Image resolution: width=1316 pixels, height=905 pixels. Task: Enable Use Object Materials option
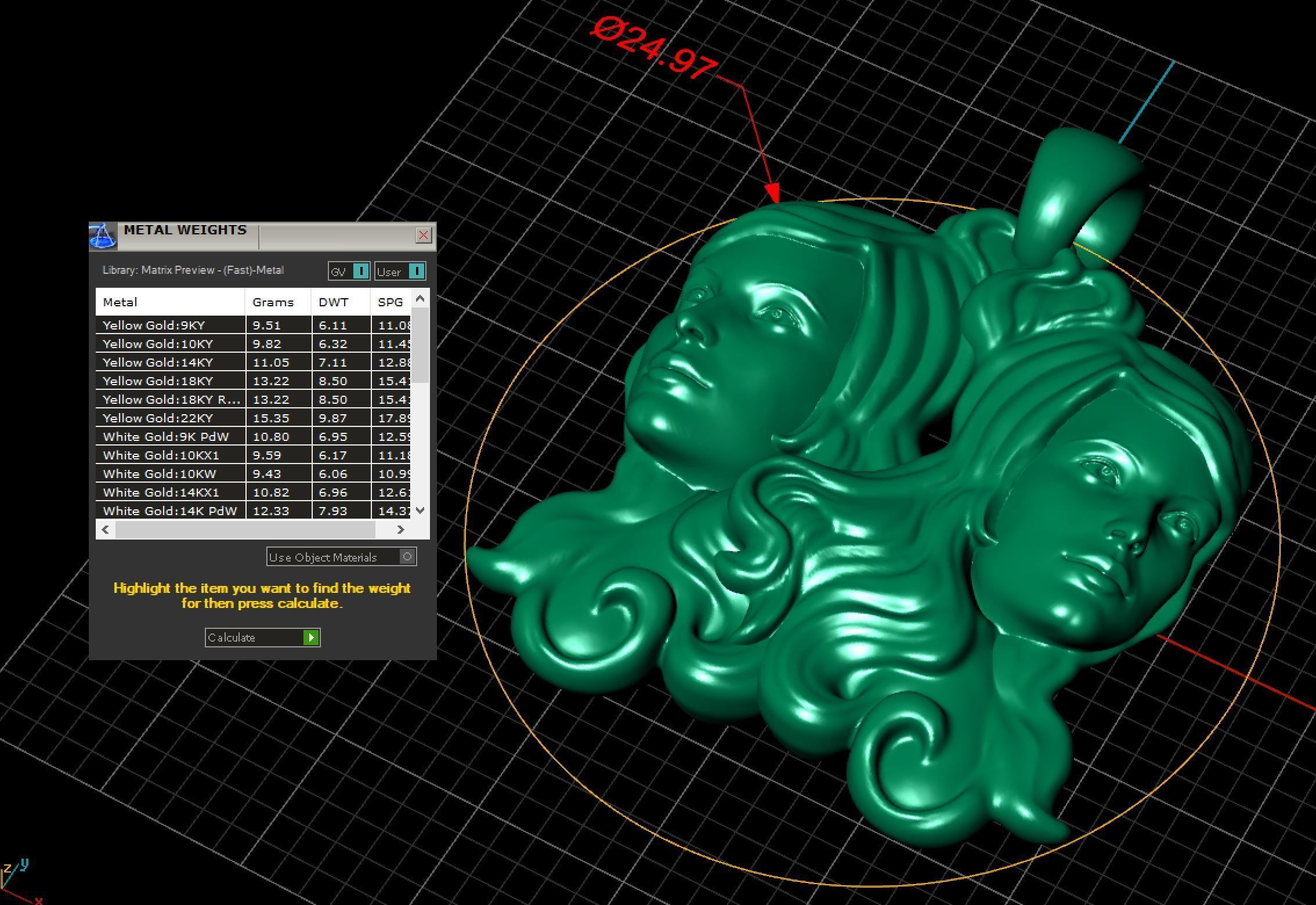point(407,557)
